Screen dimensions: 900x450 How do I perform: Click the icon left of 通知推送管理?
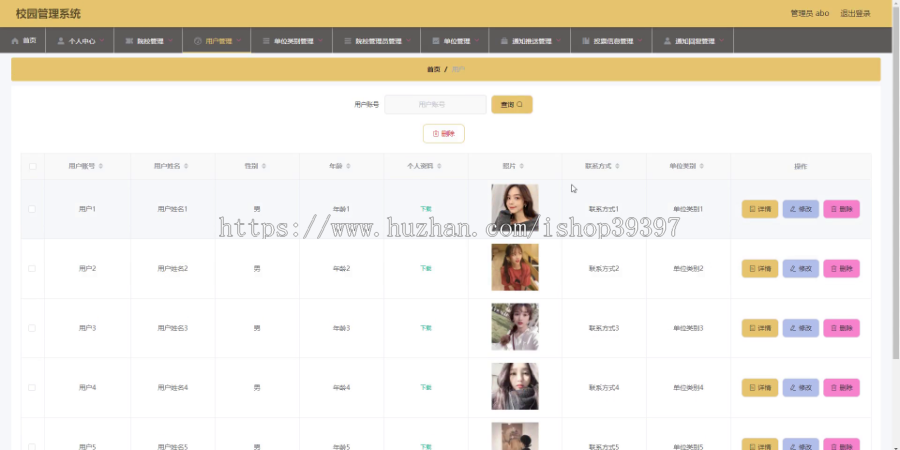pyautogui.click(x=504, y=41)
